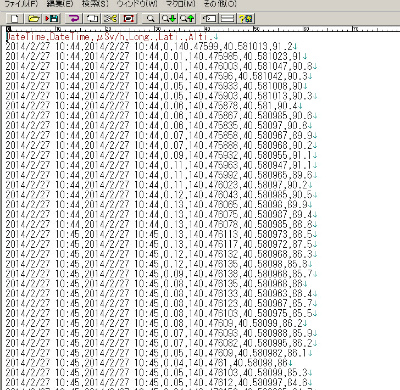This screenshot has height=390, width=400.
Task: Click the yellow question mark settings icon
Action: (246, 18)
